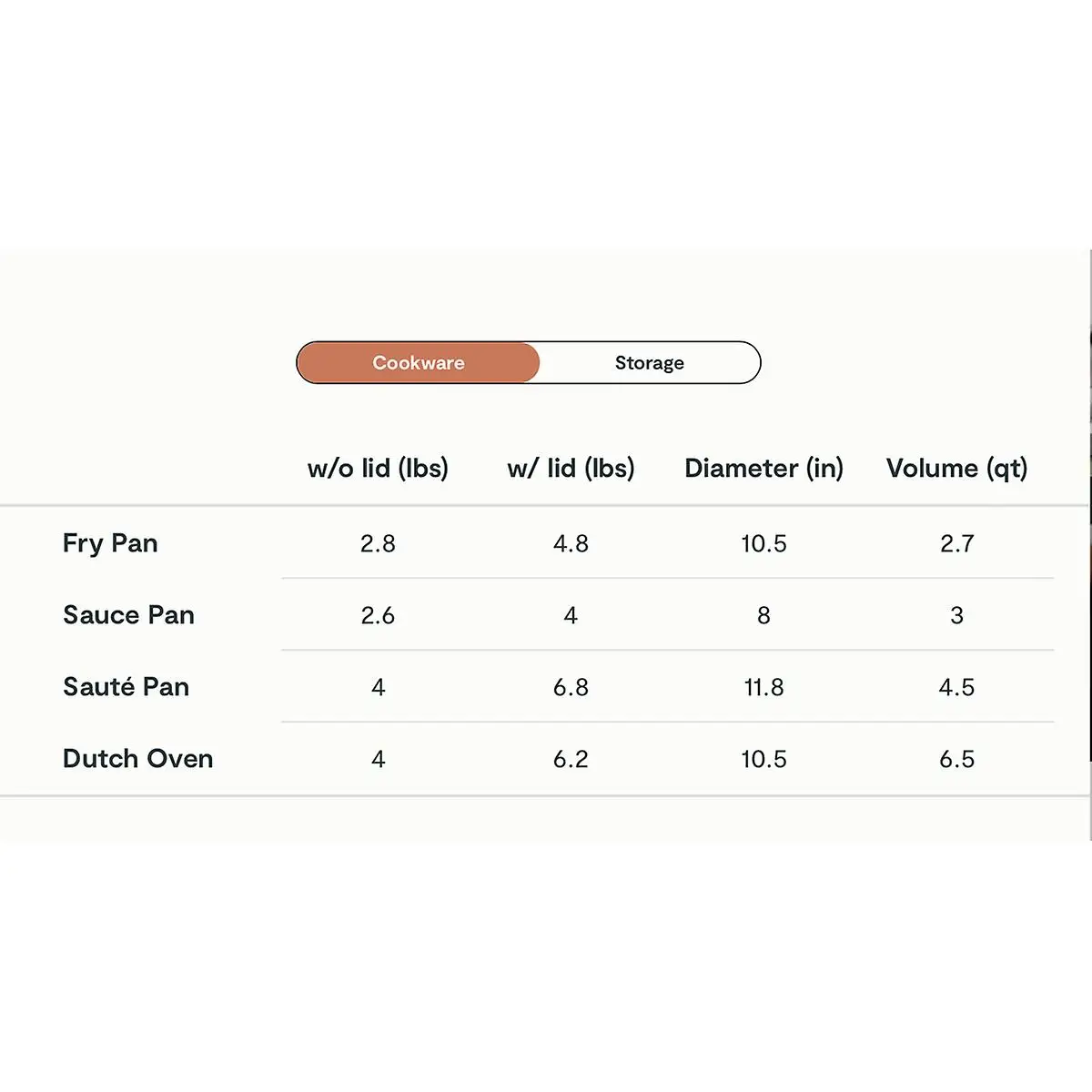Click Fry Pan with-lid weight 4.8

click(x=571, y=544)
